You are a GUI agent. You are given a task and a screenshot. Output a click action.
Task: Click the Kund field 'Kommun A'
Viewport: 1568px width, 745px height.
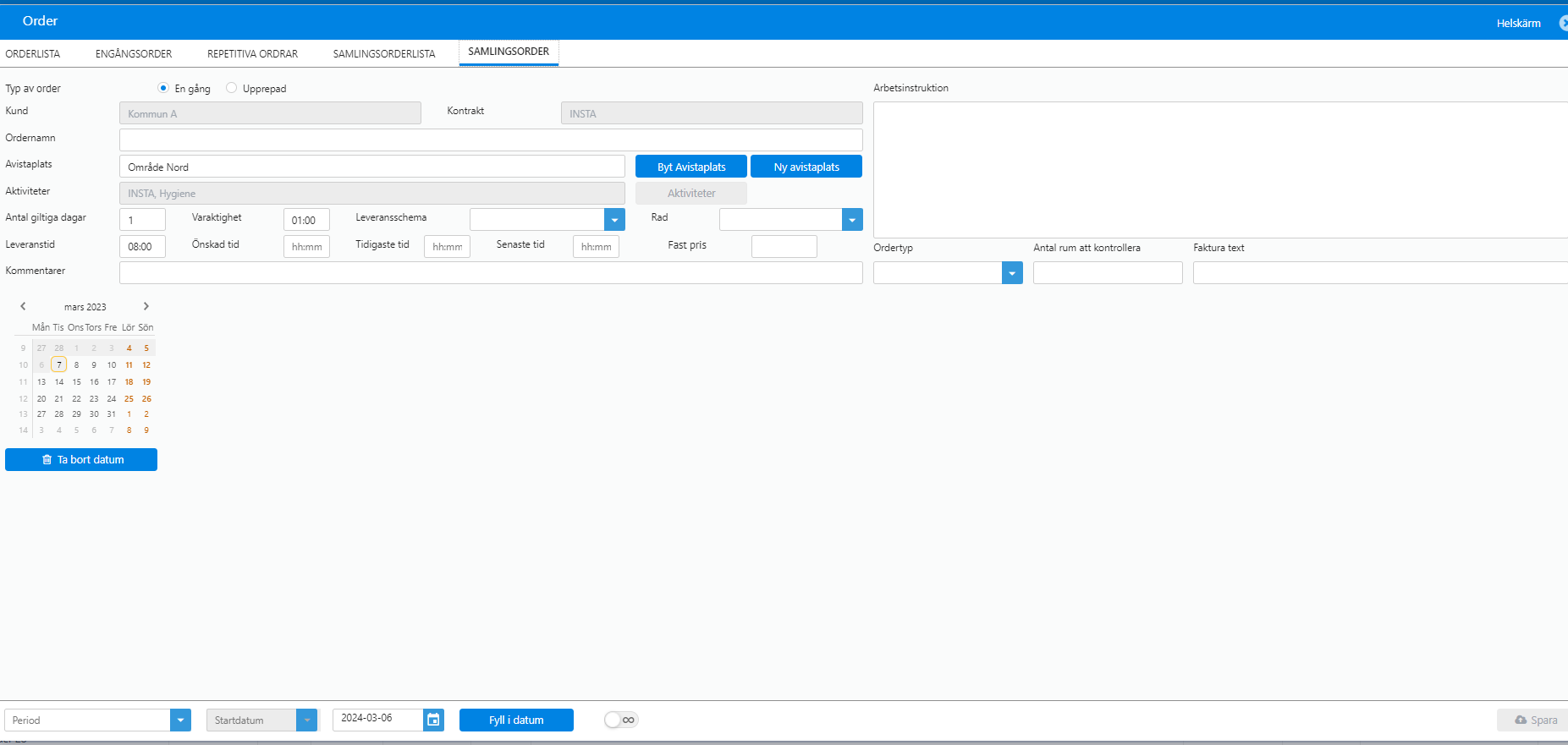[270, 113]
